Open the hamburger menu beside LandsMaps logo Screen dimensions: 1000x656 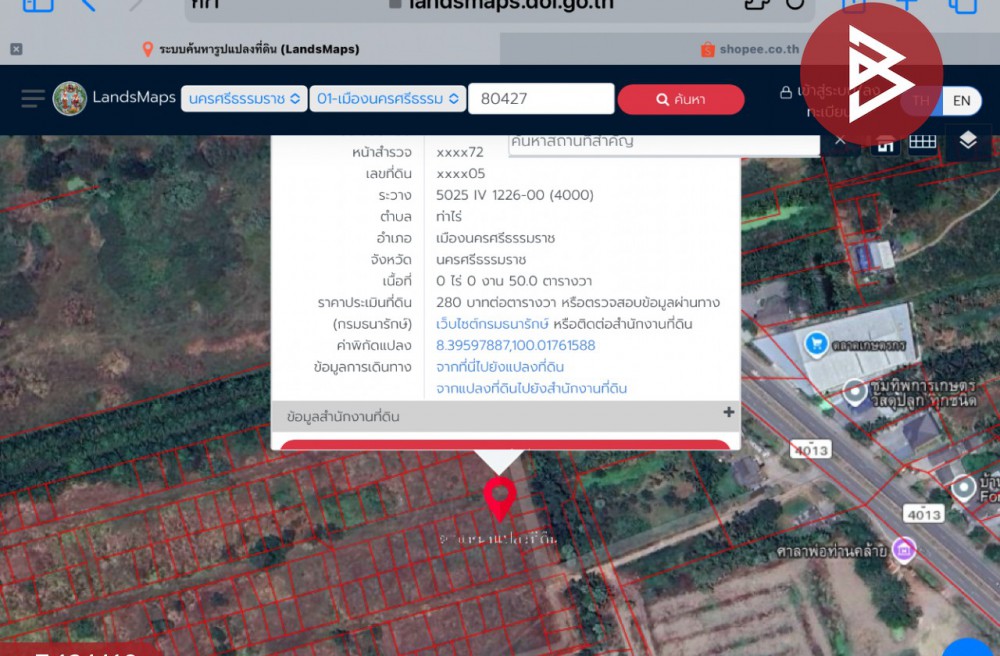pyautogui.click(x=33, y=98)
